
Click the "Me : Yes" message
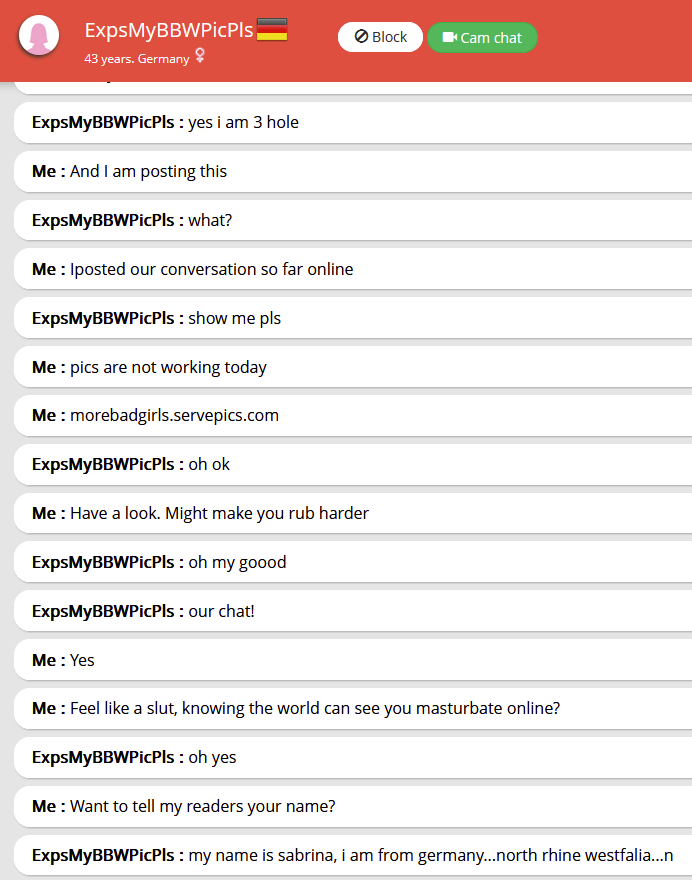[82, 660]
